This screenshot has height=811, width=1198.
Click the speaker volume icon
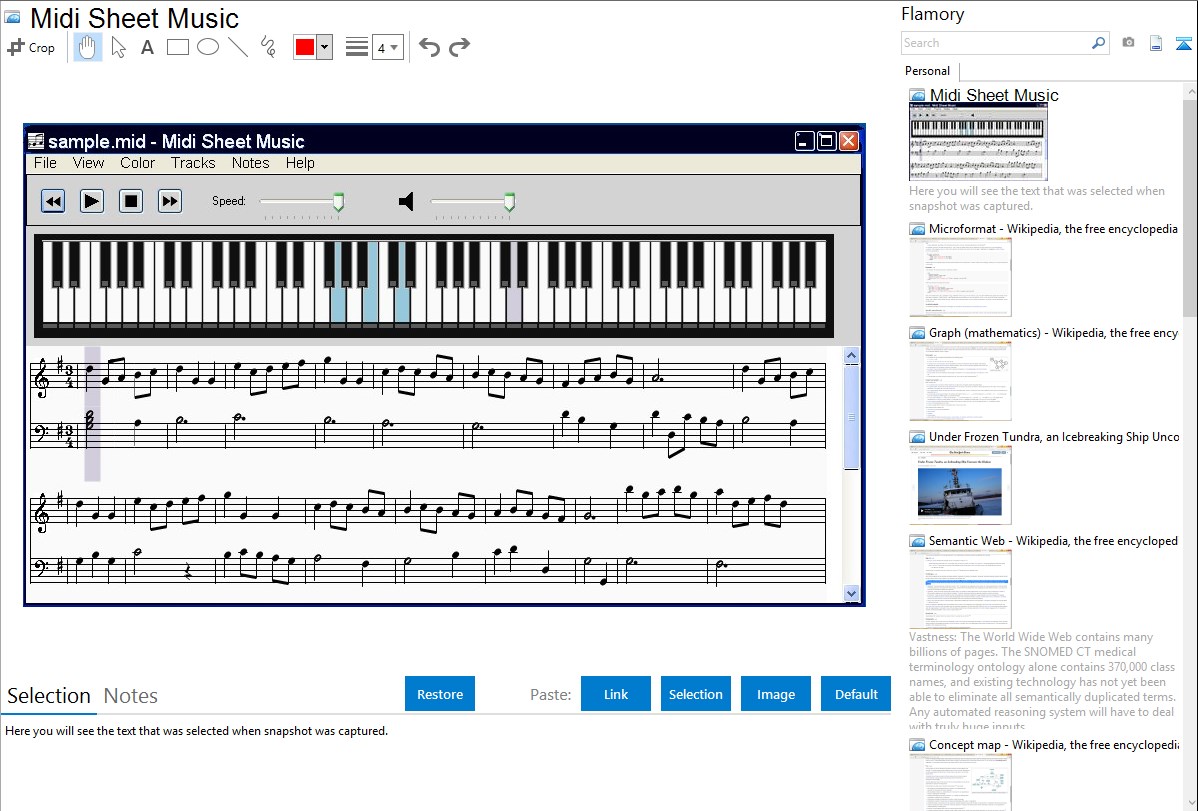(406, 202)
